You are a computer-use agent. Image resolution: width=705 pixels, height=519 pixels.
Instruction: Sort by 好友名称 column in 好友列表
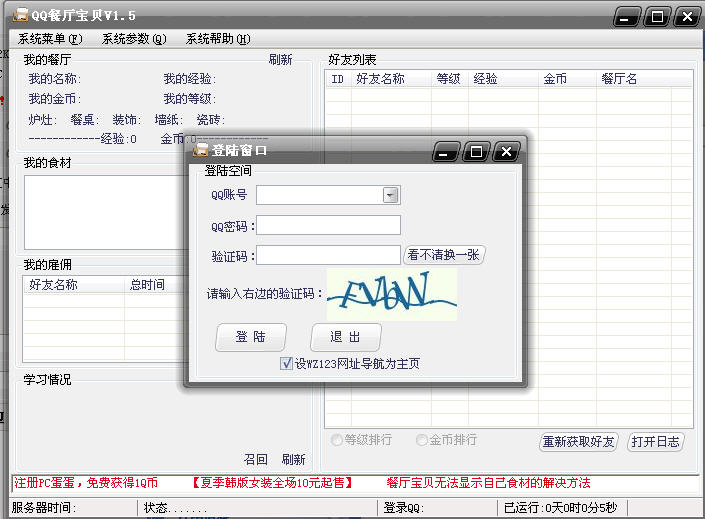coord(391,79)
